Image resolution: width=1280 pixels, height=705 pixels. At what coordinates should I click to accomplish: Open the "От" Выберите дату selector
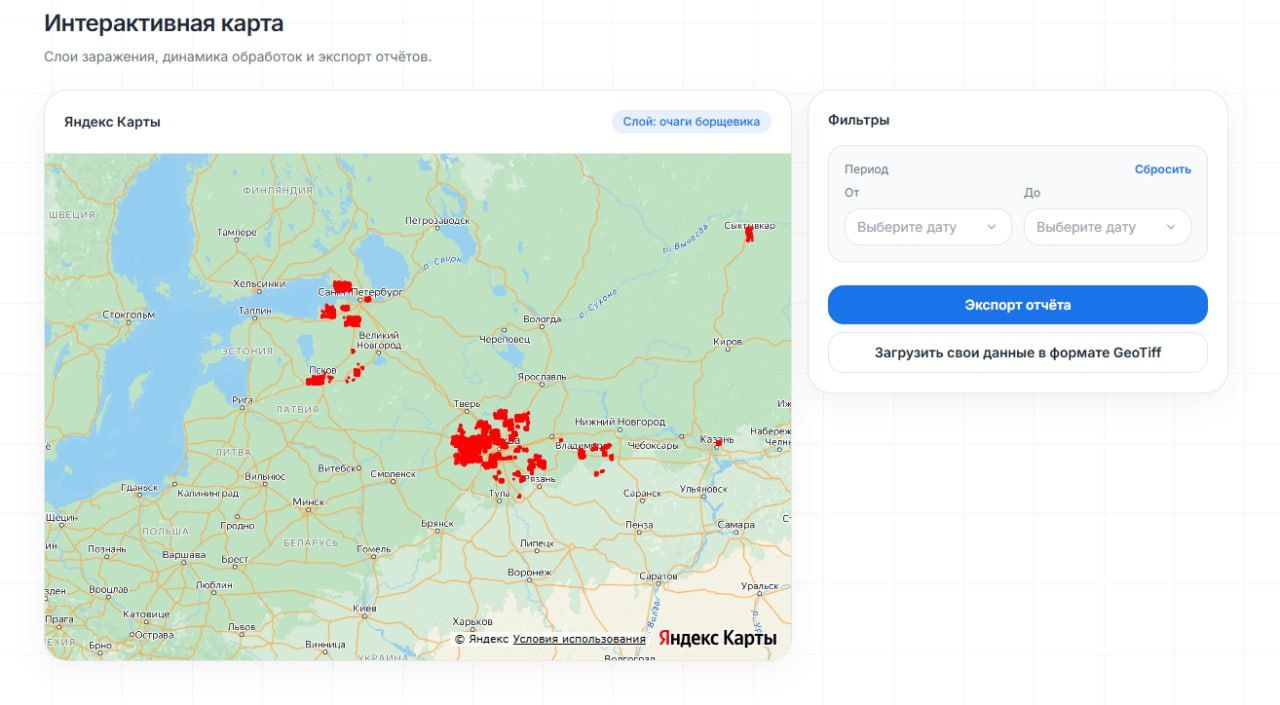point(926,227)
